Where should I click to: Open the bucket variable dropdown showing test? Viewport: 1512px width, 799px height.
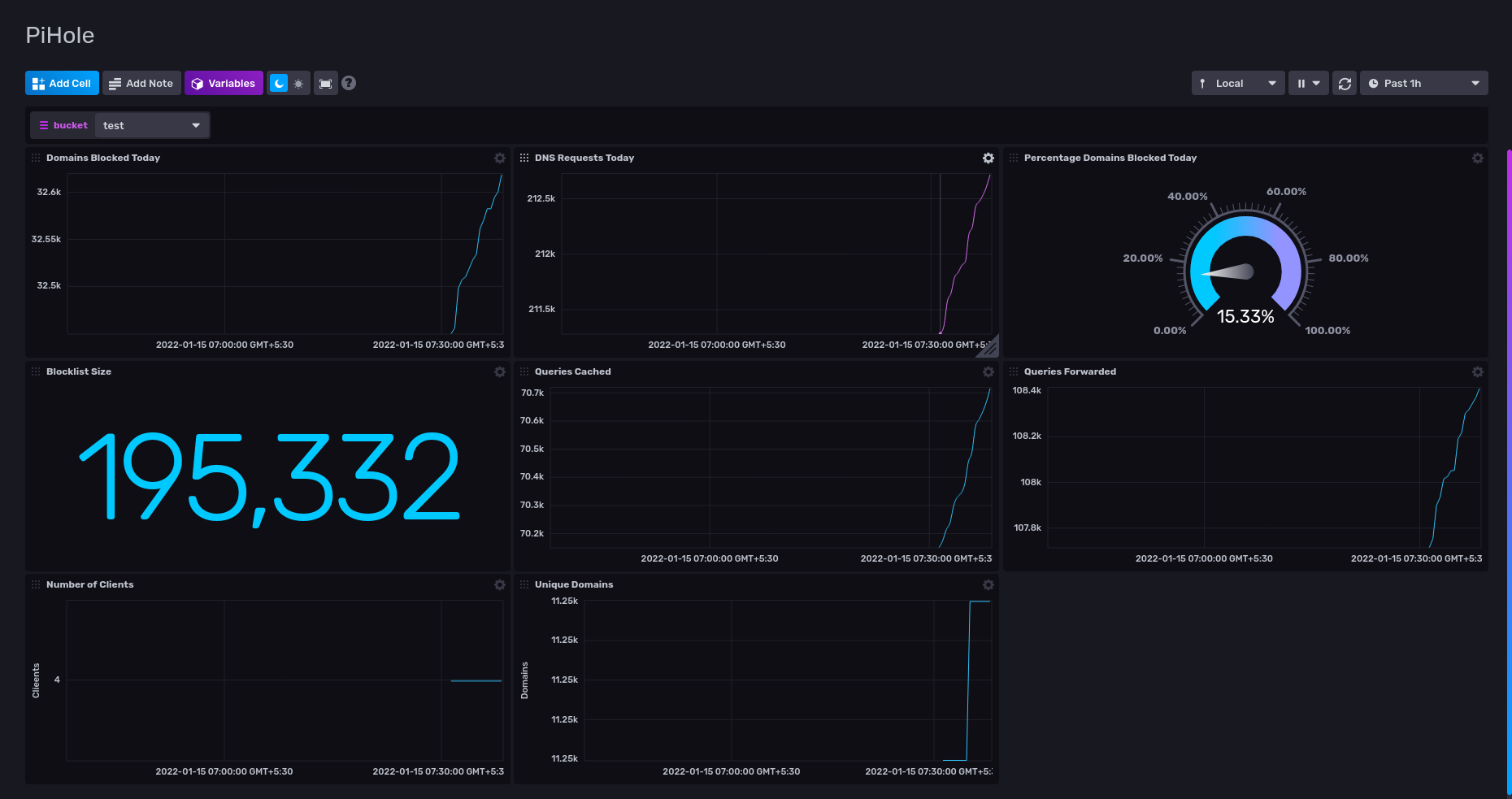tap(152, 125)
